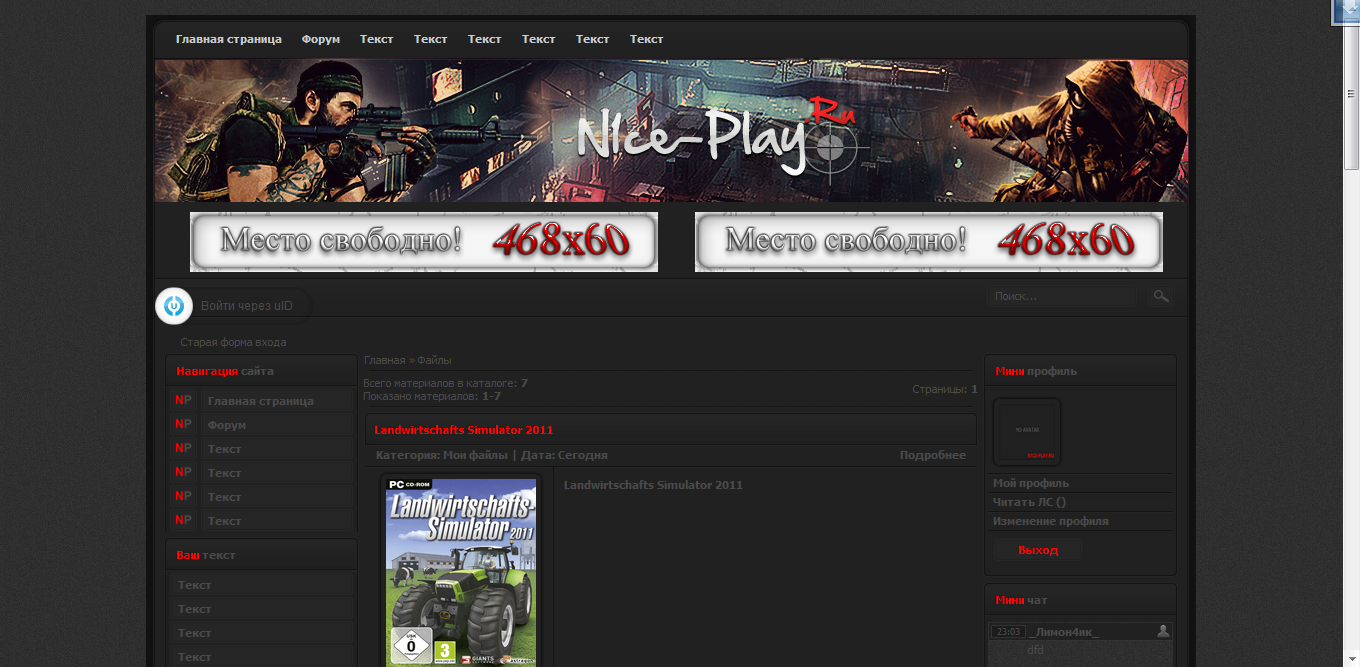Click the NP icon beside Главная страница
The width and height of the screenshot is (1360, 667).
(x=183, y=400)
